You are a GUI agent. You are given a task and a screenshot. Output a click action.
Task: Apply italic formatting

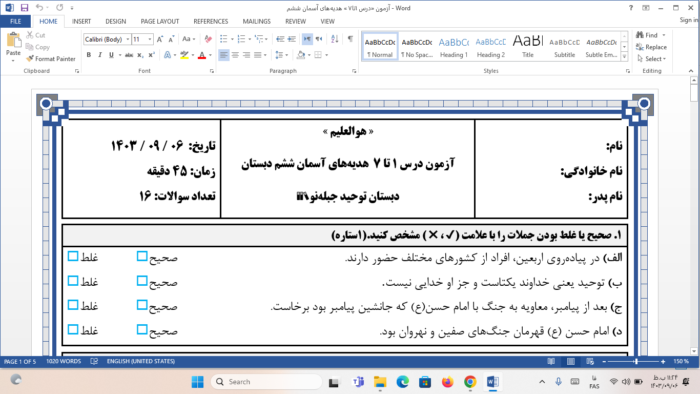click(x=100, y=55)
